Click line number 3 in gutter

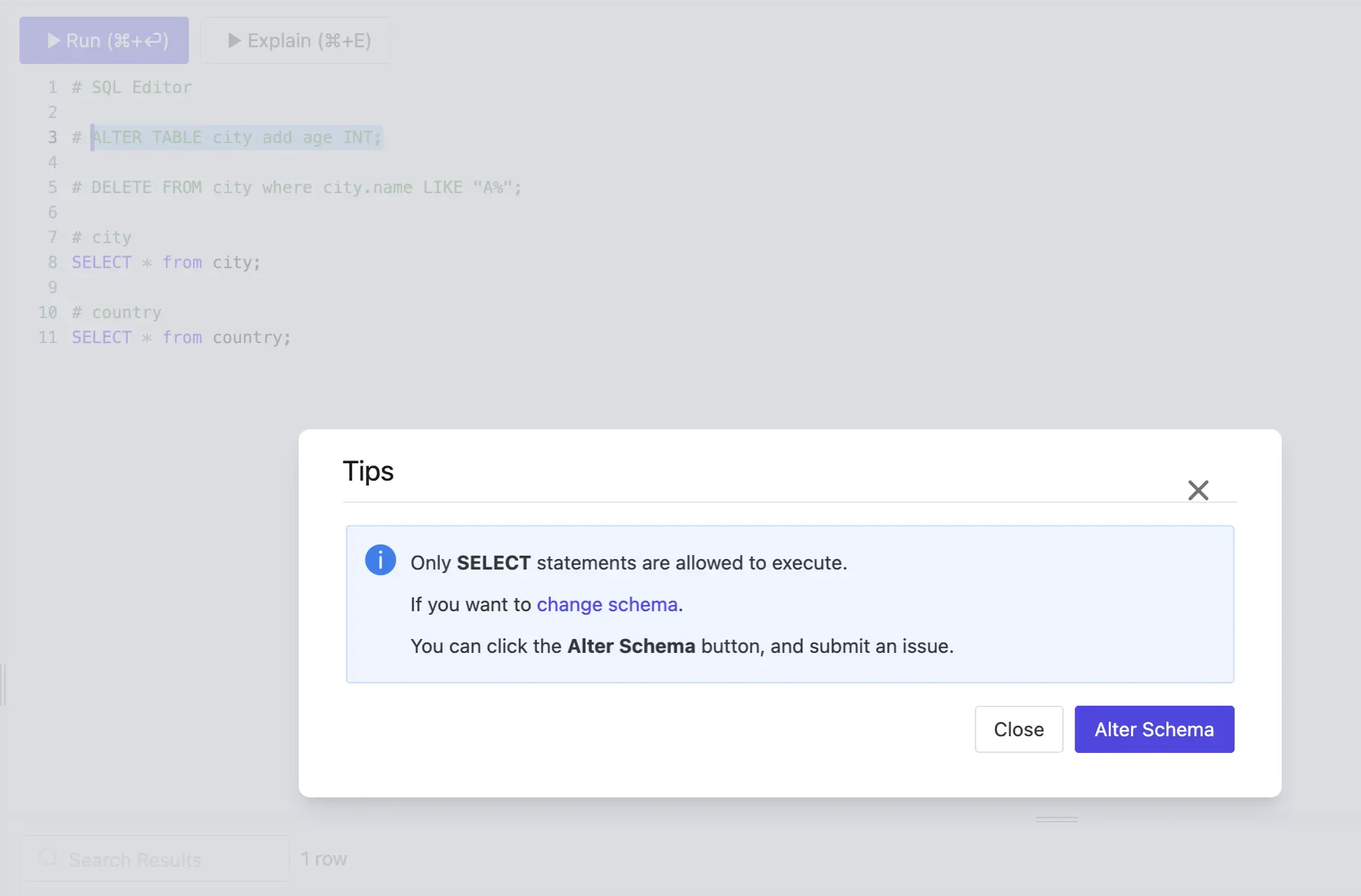[52, 138]
